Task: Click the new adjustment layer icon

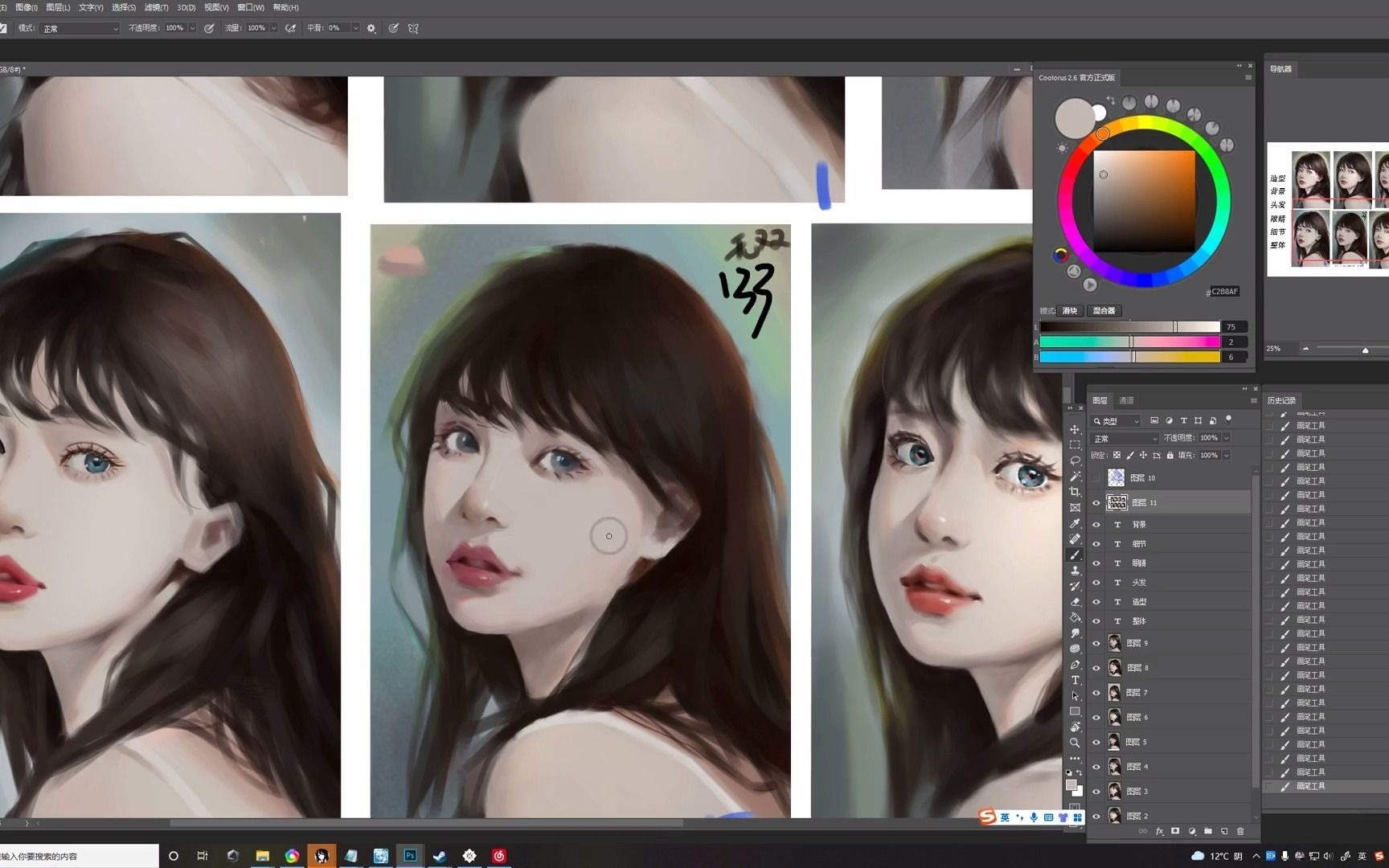Action: coord(1192,831)
